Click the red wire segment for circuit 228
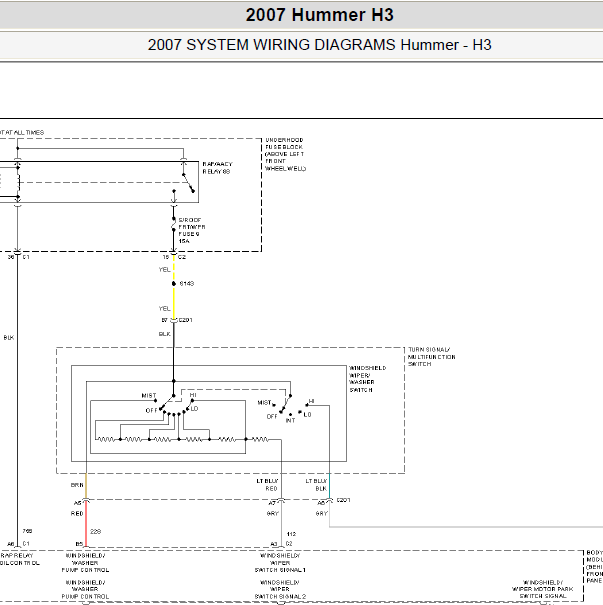The image size is (603, 605). (x=86, y=525)
